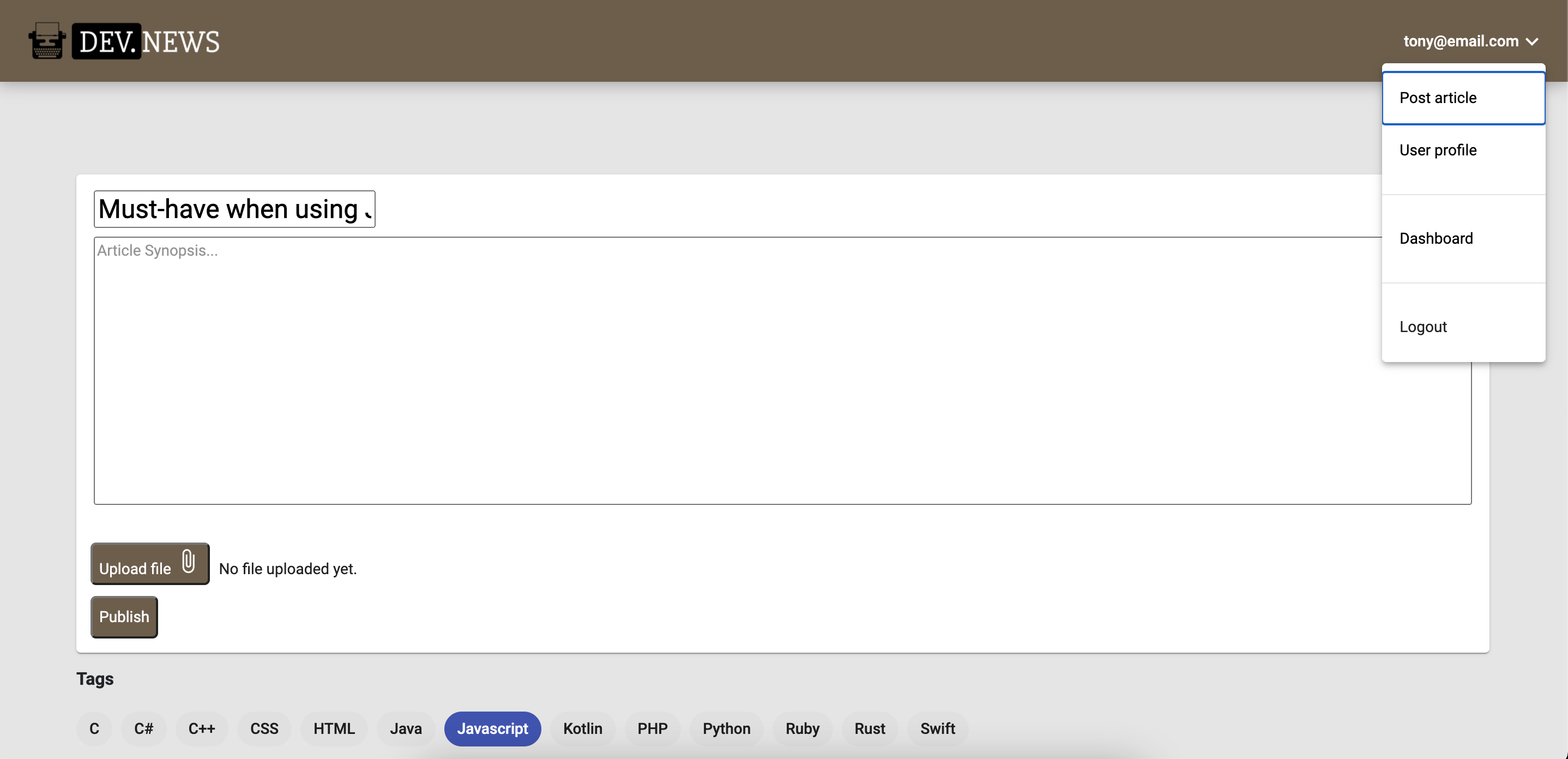Go to Dashboard via the user menu
The height and width of the screenshot is (759, 1568).
coord(1437,238)
